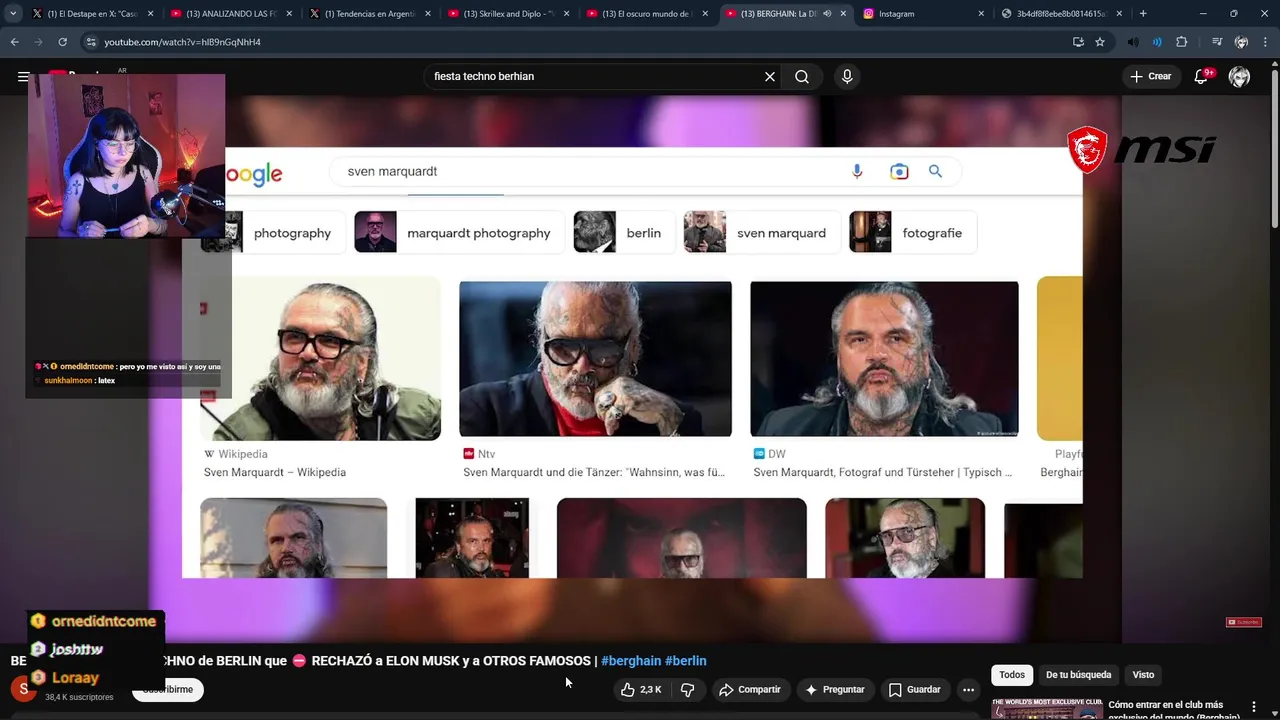Image resolution: width=1280 pixels, height=720 pixels.
Task: Submit the YouTube search with the magnifier
Action: pyautogui.click(x=802, y=76)
